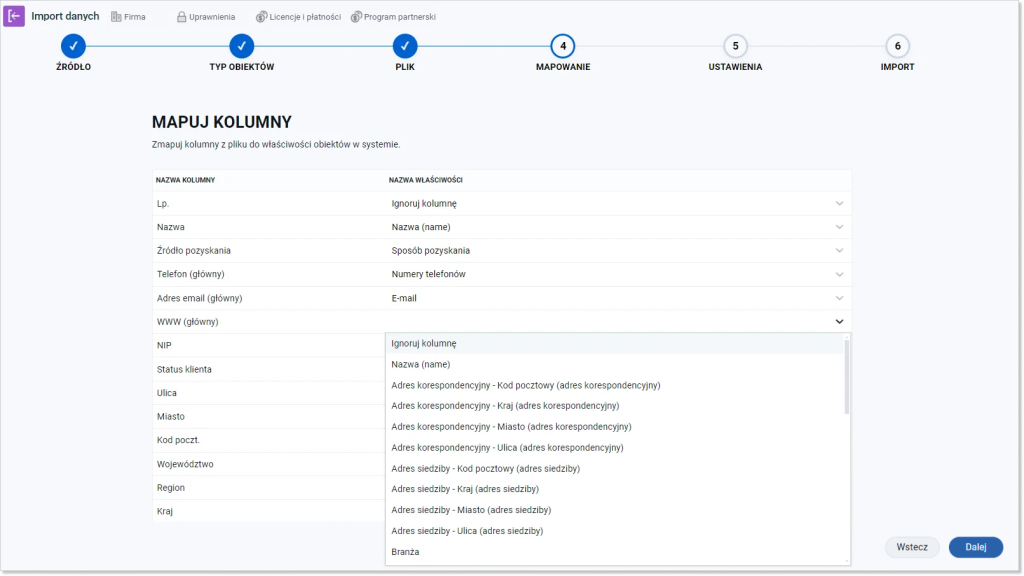The height and width of the screenshot is (576, 1024).
Task: Choose Adres siedziby - Miasto option
Action: point(615,510)
